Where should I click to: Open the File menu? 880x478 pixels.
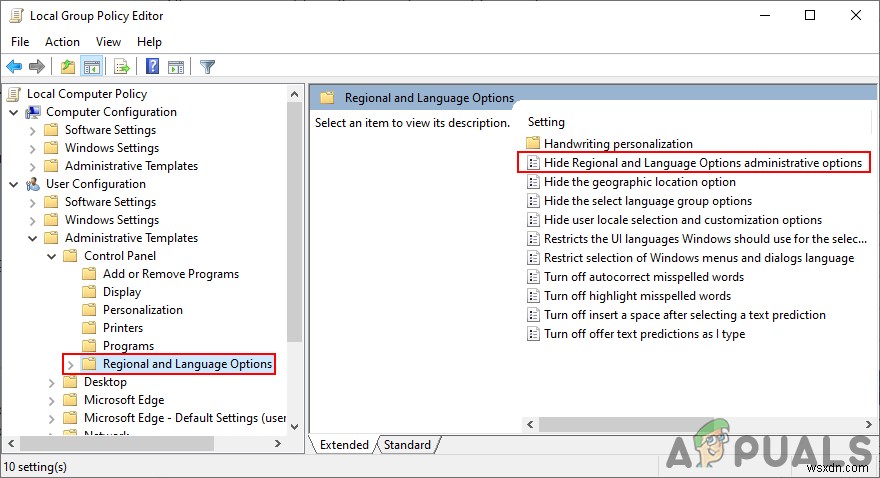click(20, 42)
